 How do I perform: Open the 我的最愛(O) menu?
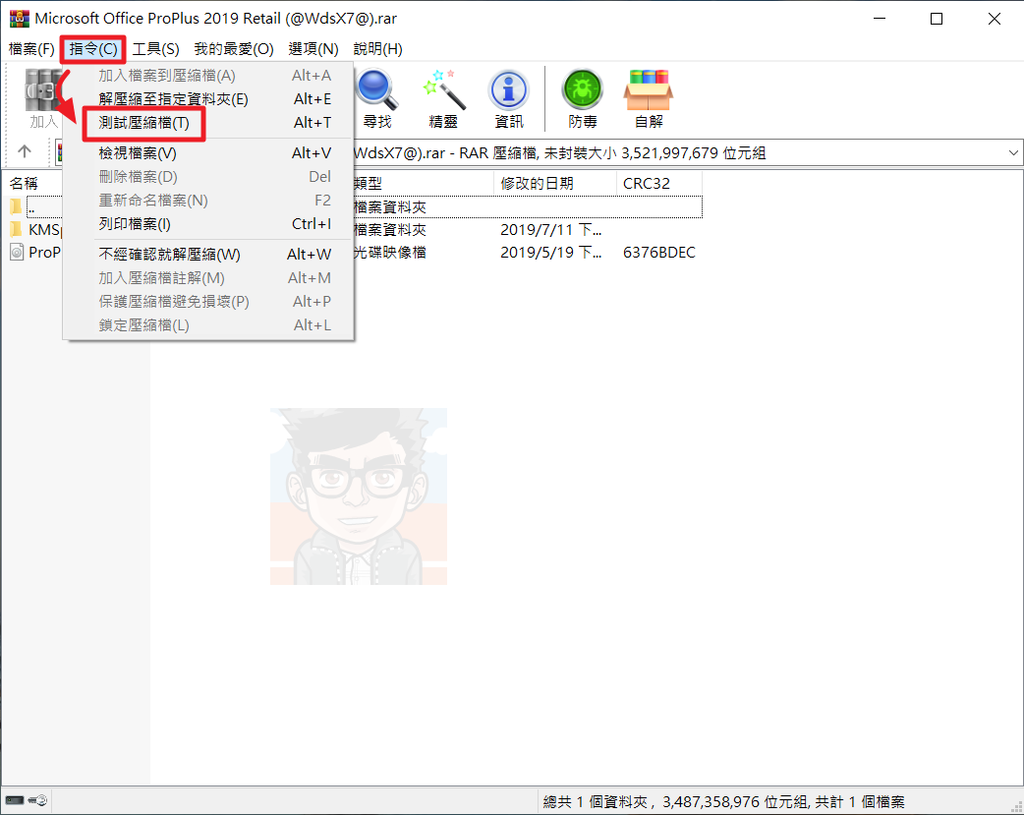(234, 49)
